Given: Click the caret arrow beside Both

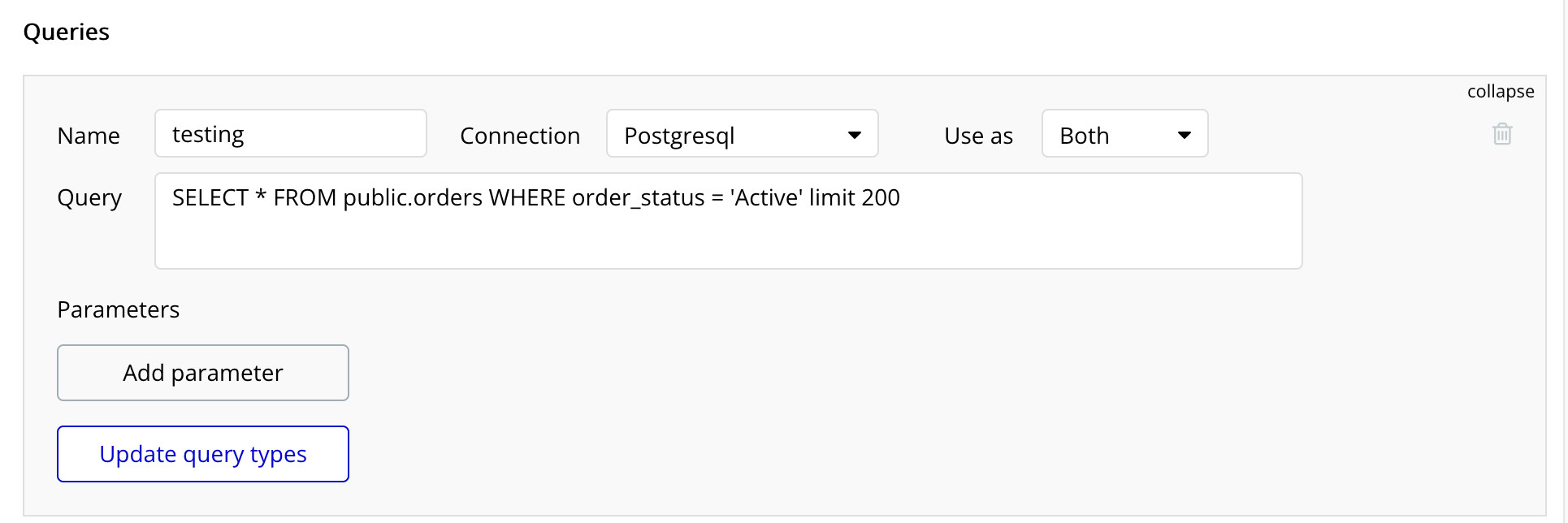Looking at the screenshot, I should coord(1184,135).
